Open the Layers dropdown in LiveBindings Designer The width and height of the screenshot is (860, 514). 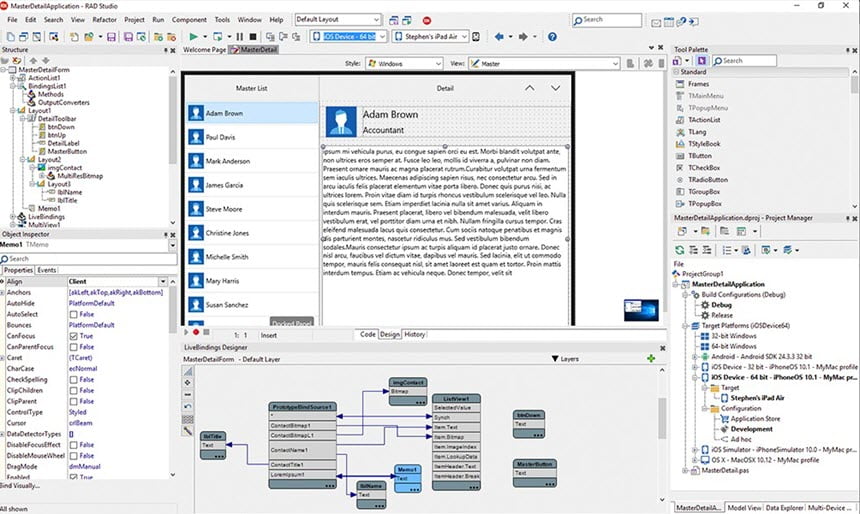(x=565, y=359)
